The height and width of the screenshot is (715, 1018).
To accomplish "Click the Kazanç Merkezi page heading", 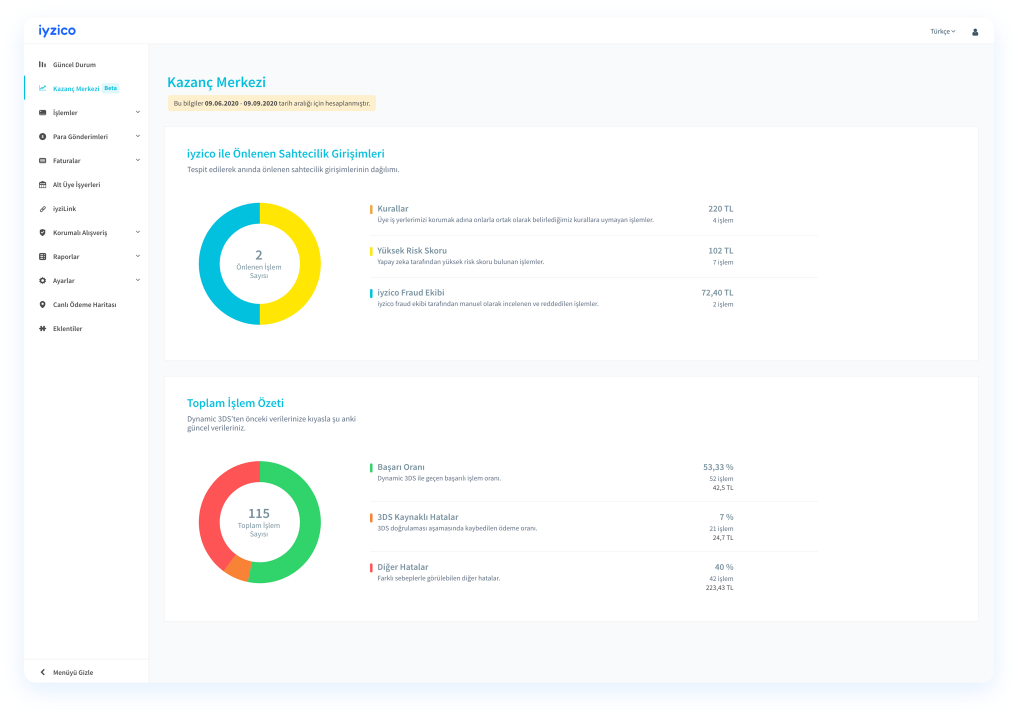I will (216, 82).
